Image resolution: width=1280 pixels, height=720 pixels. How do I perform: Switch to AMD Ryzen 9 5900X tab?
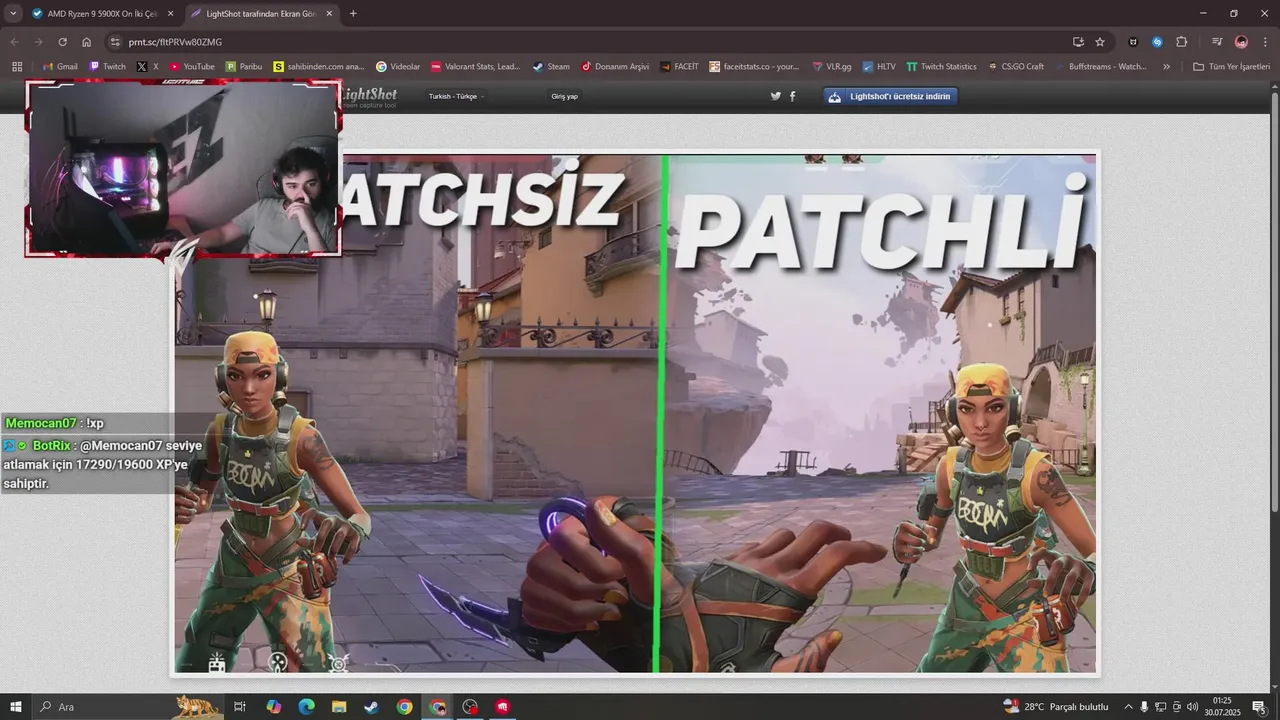(103, 13)
